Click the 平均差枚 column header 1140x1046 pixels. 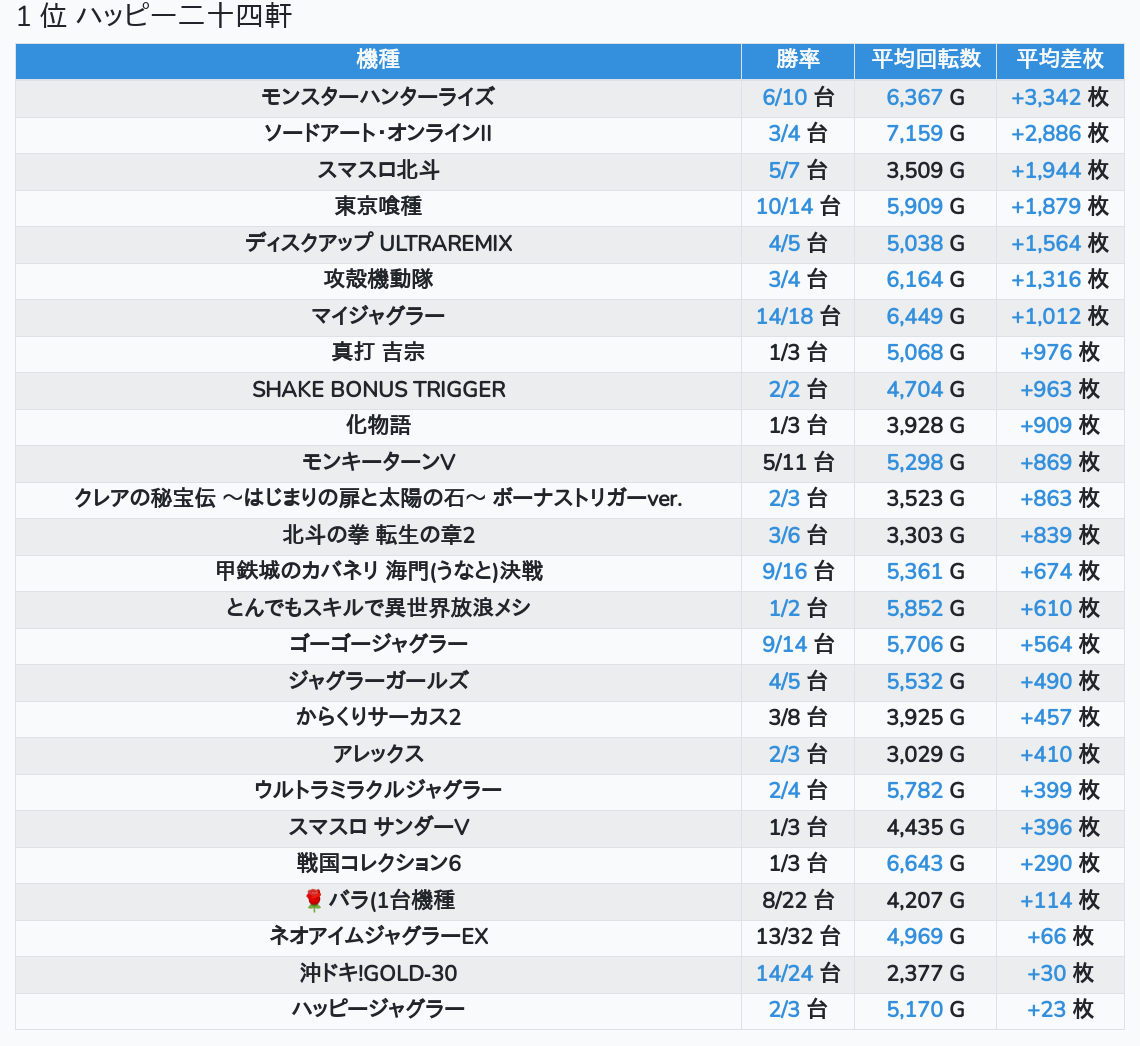tap(1059, 59)
